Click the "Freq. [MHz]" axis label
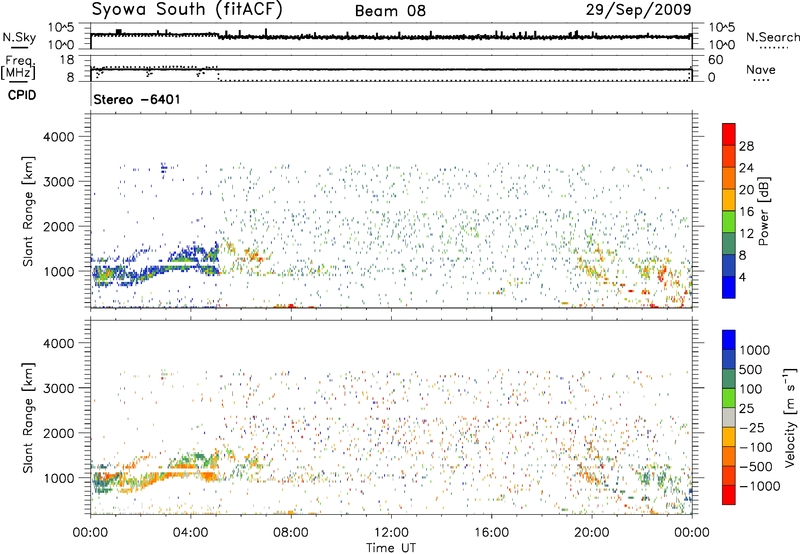The width and height of the screenshot is (800, 554). (19, 67)
